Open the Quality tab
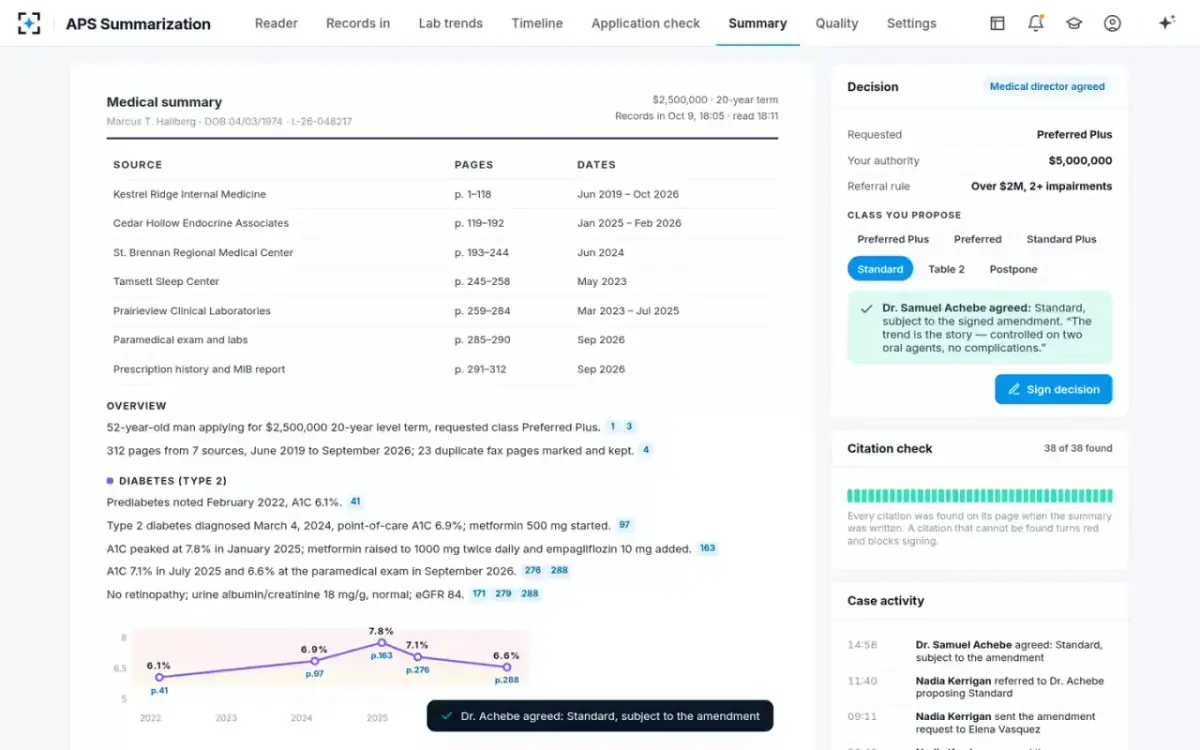 click(x=837, y=23)
